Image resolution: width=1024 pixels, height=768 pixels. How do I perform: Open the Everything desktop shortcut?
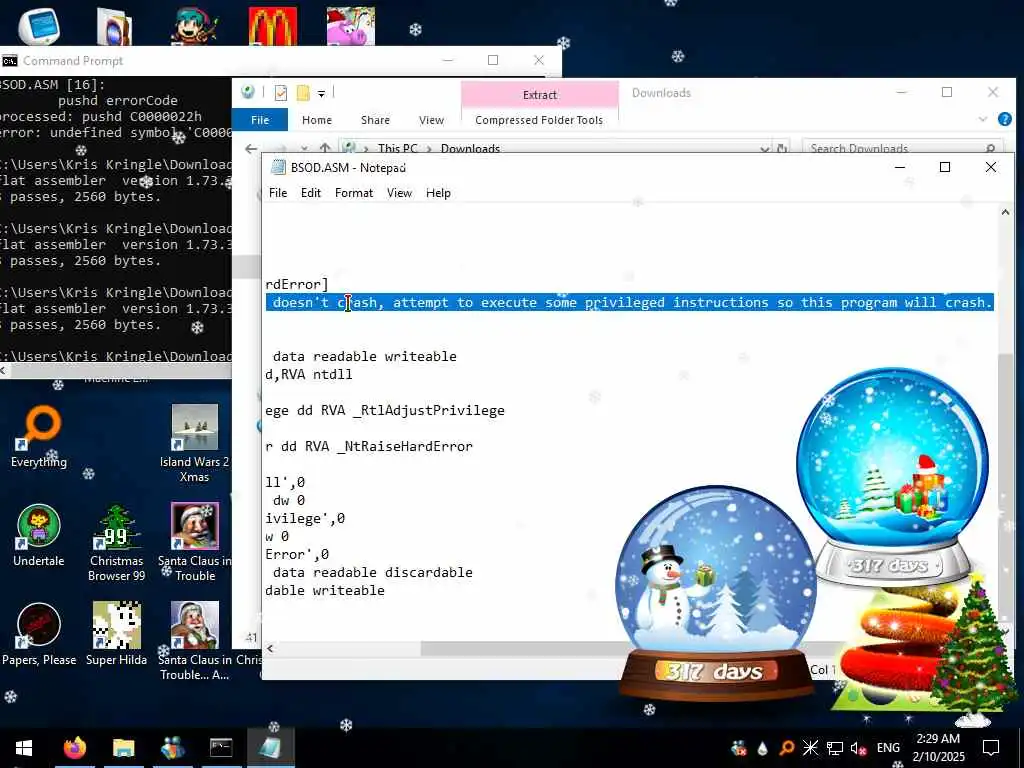(39, 436)
